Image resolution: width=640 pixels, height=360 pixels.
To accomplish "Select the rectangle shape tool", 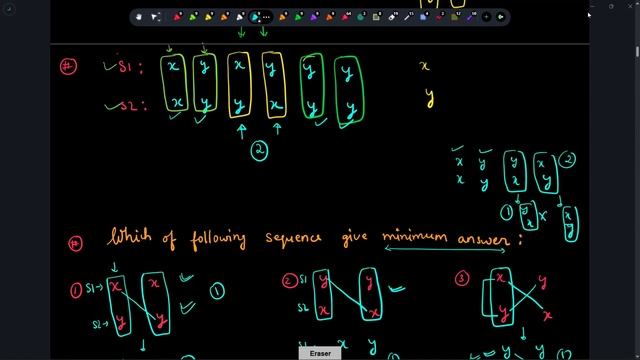I will [376, 17].
